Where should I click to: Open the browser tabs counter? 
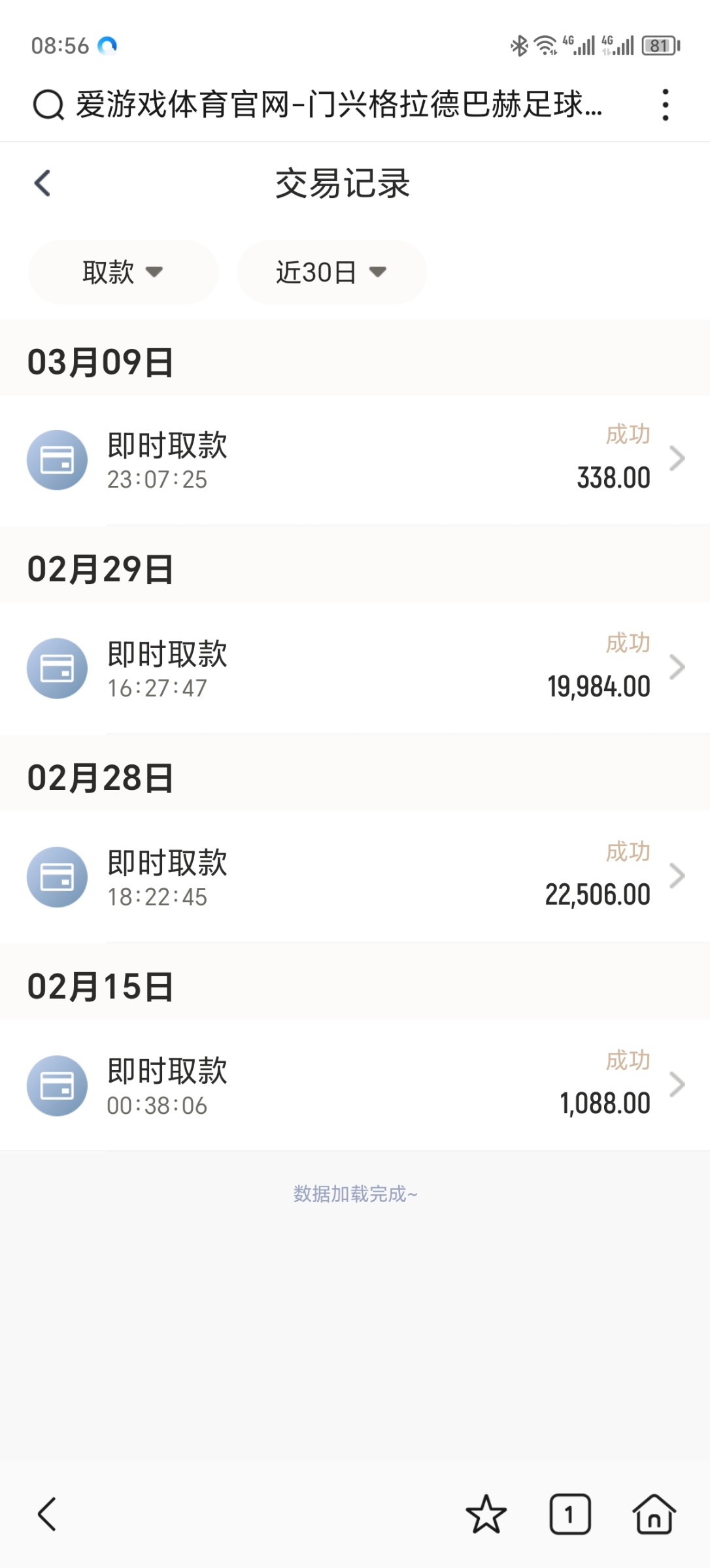point(569,1514)
